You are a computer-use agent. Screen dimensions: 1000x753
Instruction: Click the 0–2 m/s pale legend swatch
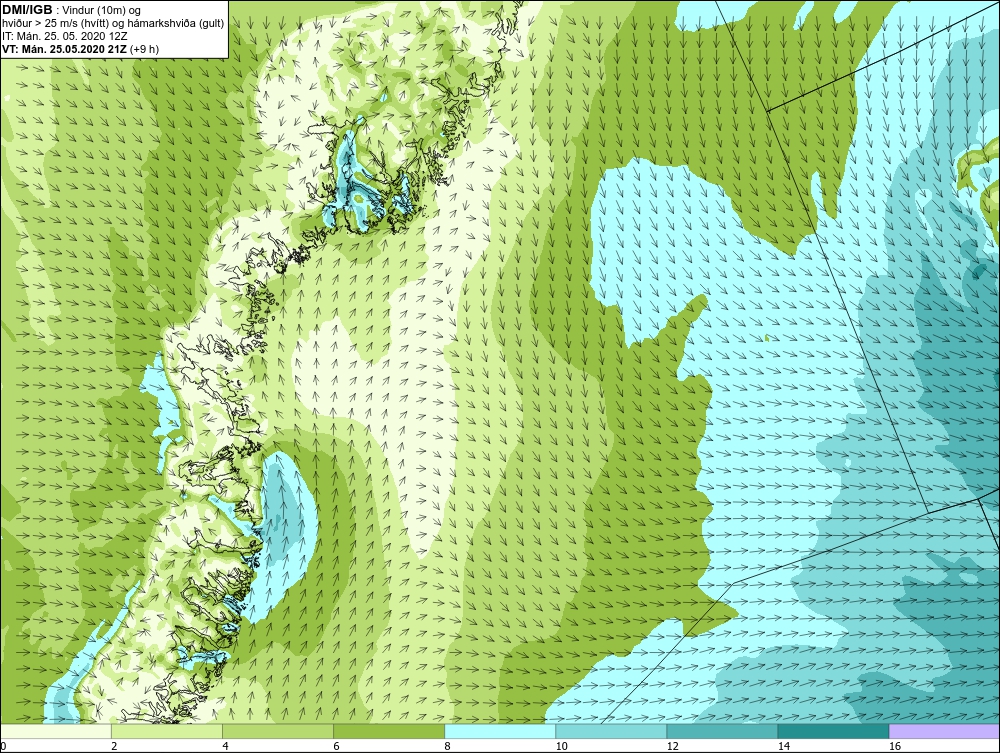56,731
